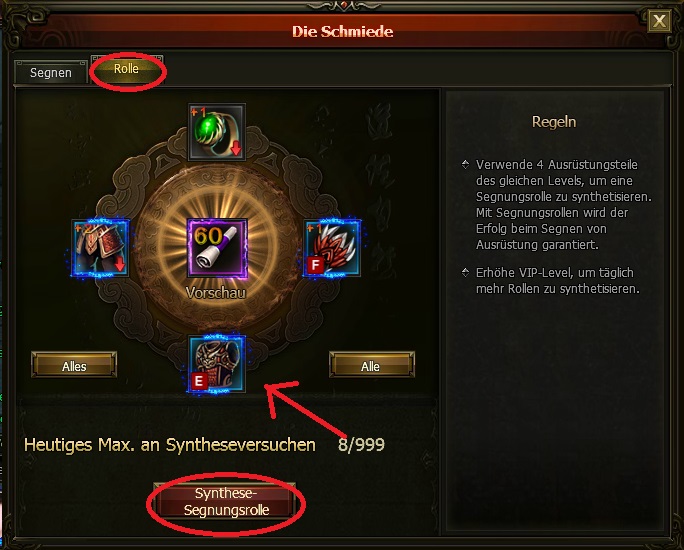This screenshot has height=550, width=684.
Task: Click the red F badge on claw item
Action: click(315, 265)
